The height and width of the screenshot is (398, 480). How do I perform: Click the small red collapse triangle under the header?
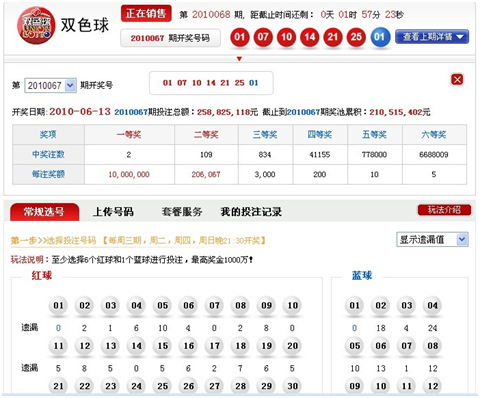(239, 59)
